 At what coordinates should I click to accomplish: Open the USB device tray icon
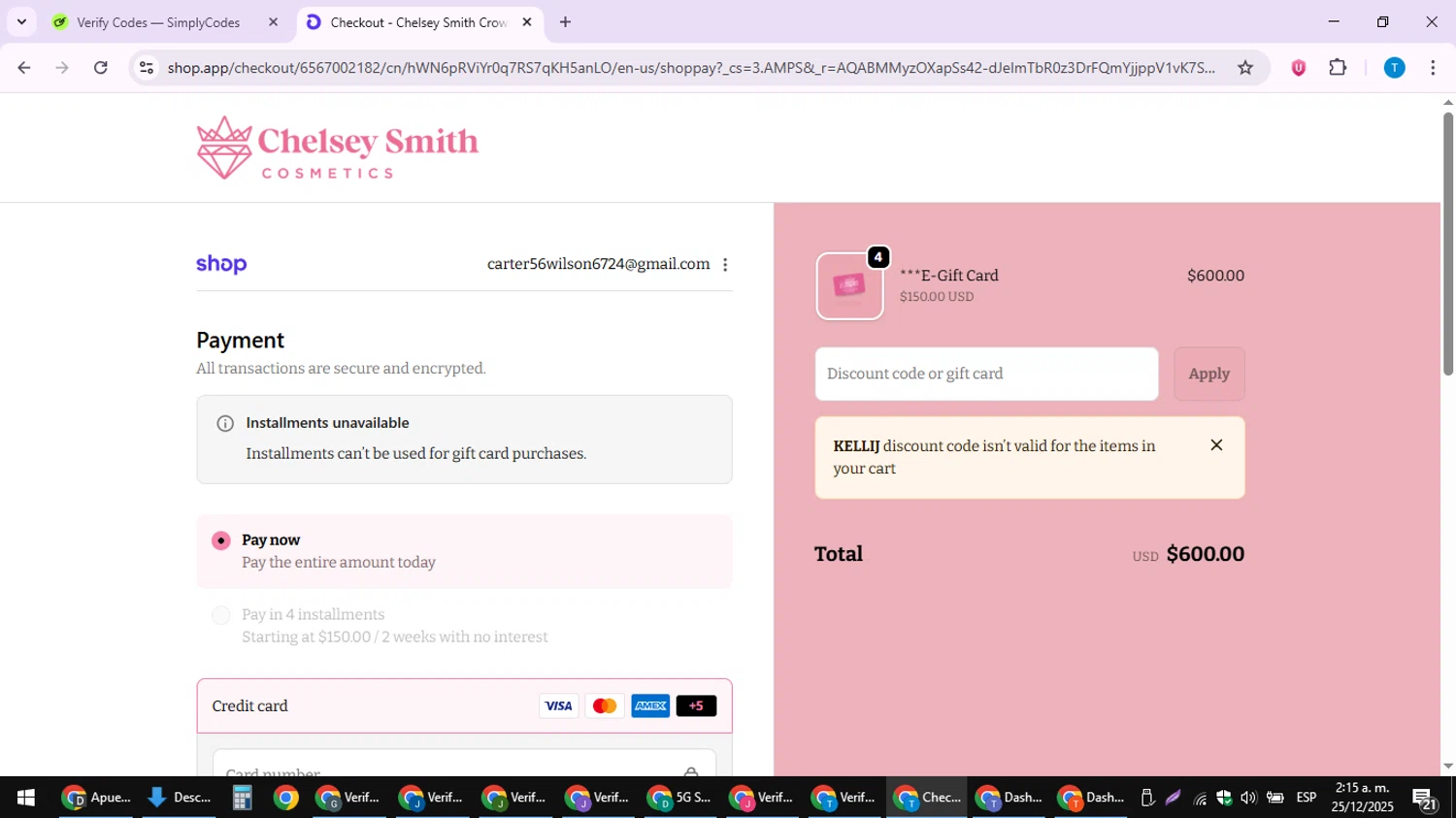point(1147,798)
